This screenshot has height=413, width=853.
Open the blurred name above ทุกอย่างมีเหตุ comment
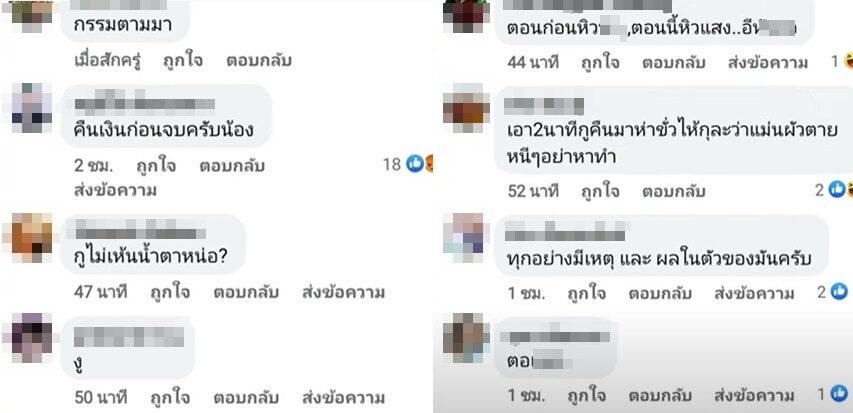pyautogui.click(x=565, y=234)
